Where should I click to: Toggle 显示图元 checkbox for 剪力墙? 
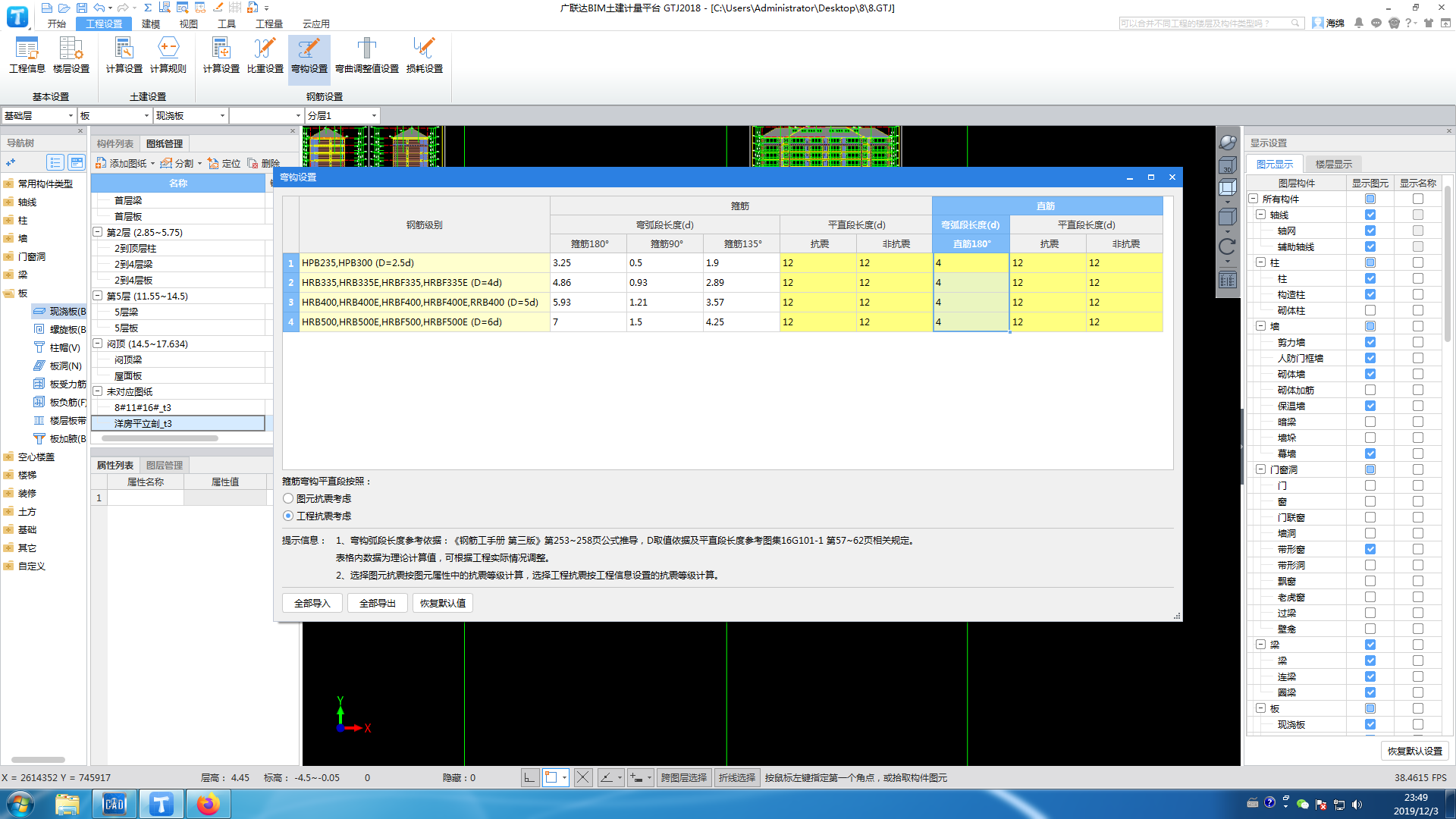[x=1370, y=342]
